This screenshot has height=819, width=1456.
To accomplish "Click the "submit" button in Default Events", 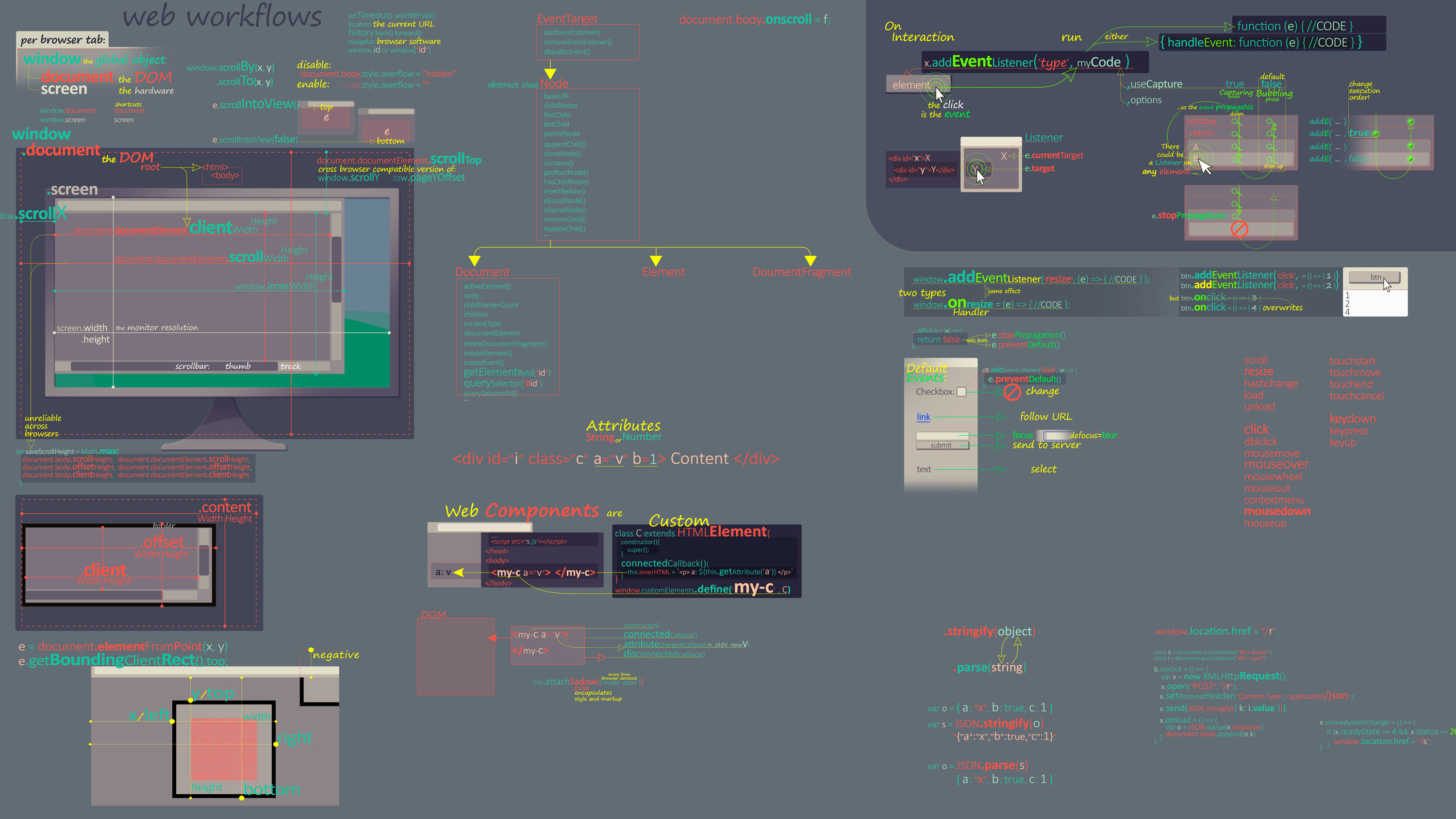I will click(942, 445).
